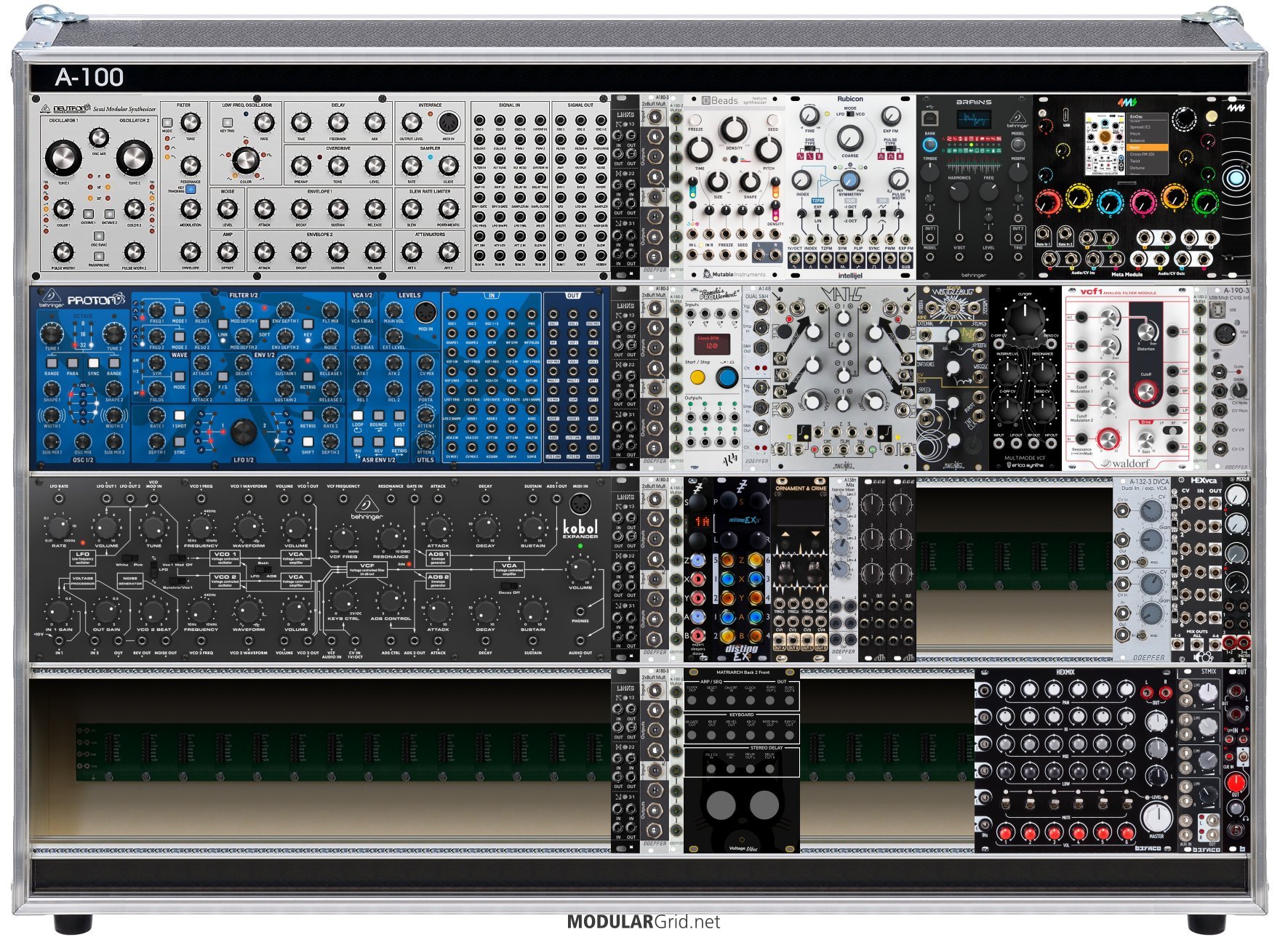
Task: Click the Neutron filter MODE button
Action: pyautogui.click(x=167, y=123)
